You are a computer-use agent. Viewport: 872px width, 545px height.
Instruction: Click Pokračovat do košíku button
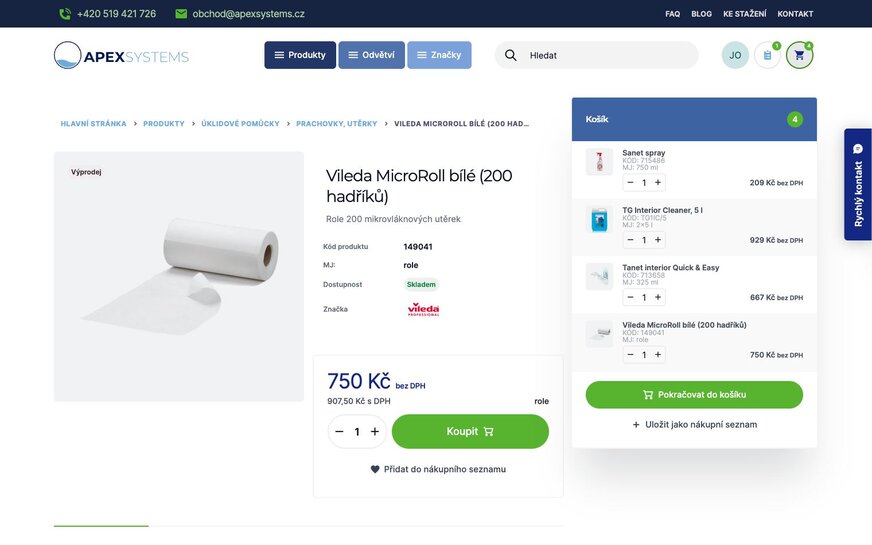point(694,395)
